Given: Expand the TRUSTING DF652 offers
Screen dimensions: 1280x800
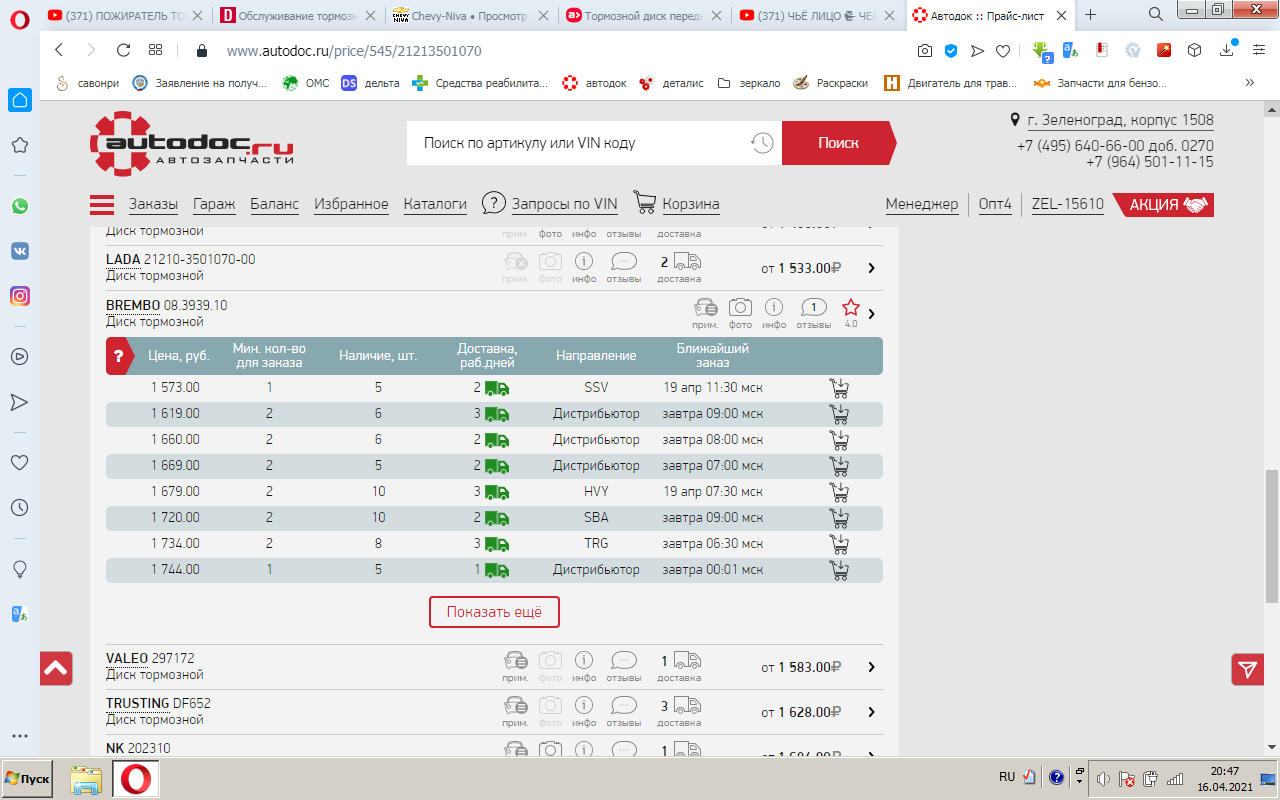Looking at the screenshot, I should [x=871, y=712].
